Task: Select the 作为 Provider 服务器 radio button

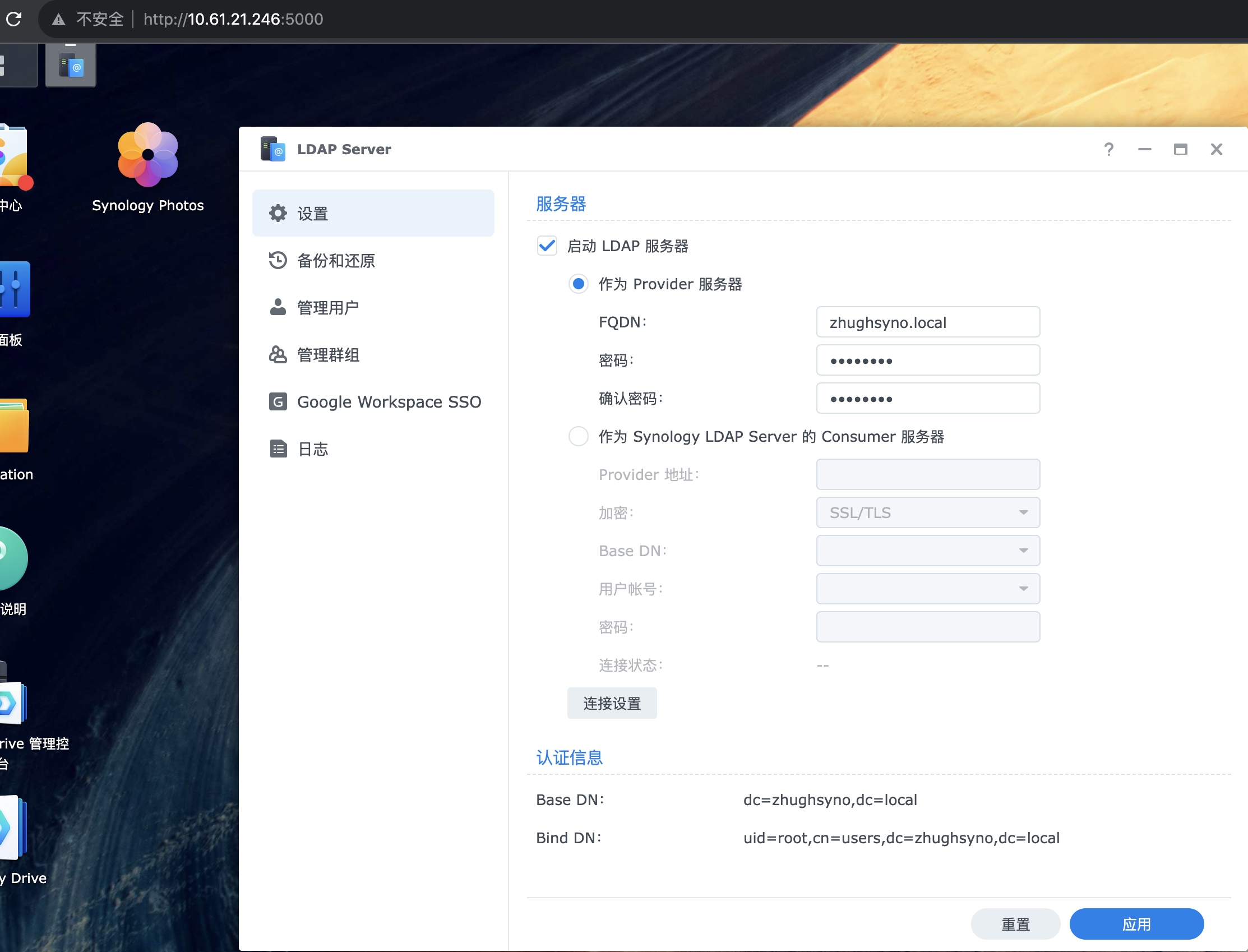Action: [x=578, y=284]
